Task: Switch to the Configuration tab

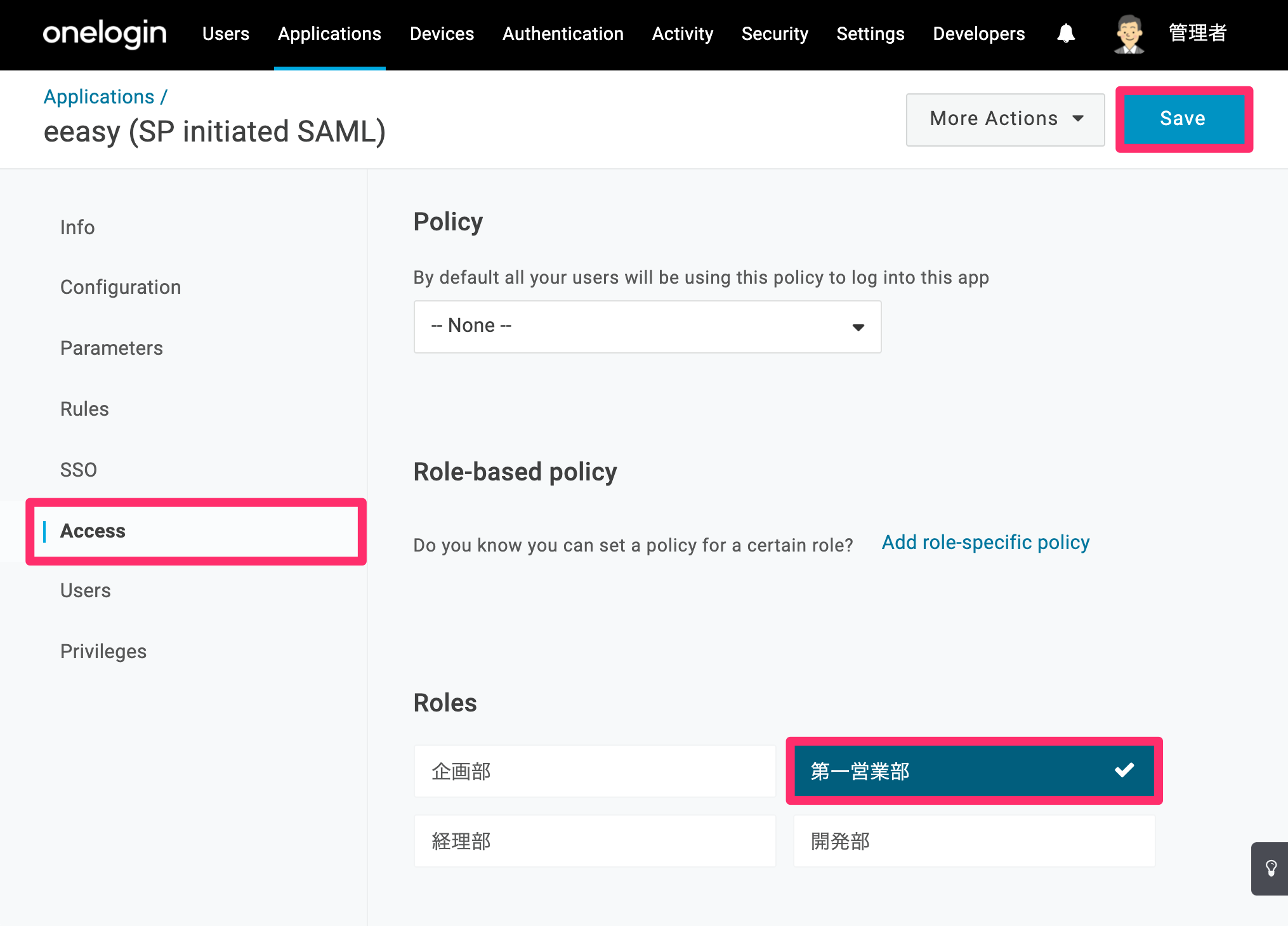Action: [121, 287]
